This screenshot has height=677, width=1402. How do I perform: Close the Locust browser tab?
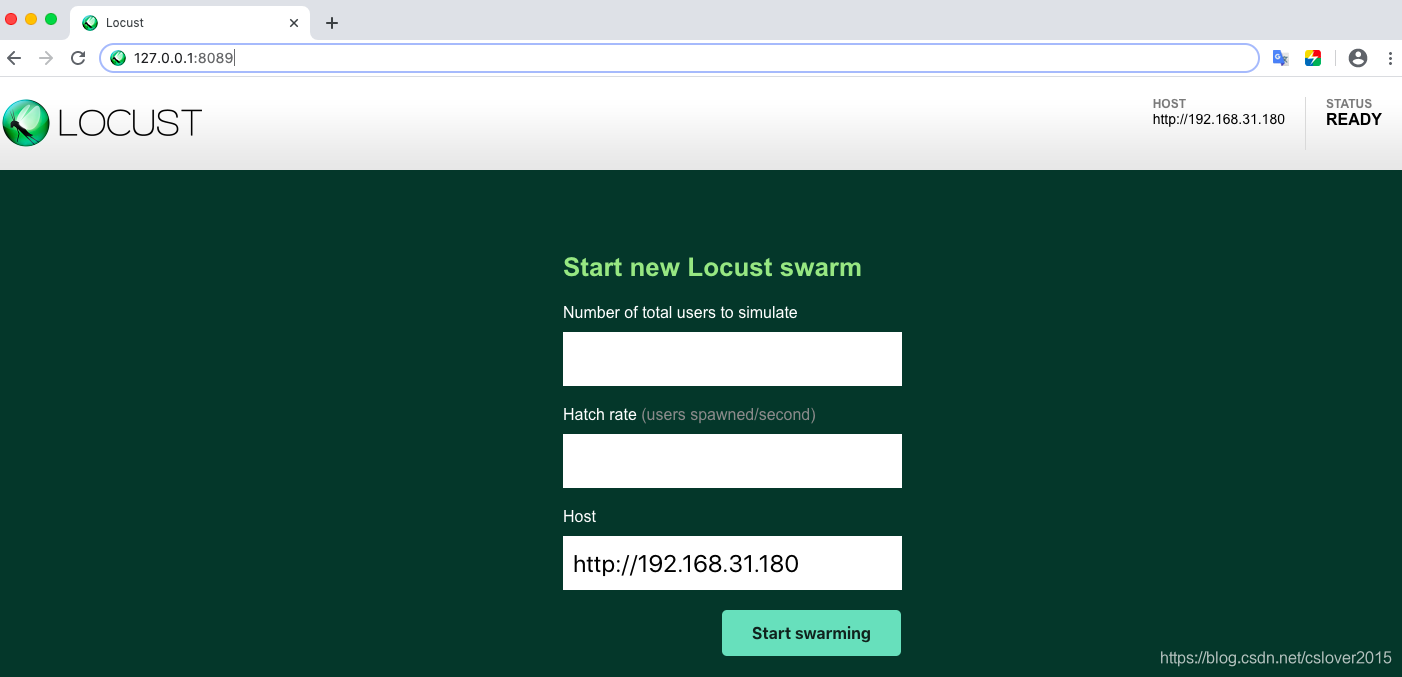[x=294, y=22]
